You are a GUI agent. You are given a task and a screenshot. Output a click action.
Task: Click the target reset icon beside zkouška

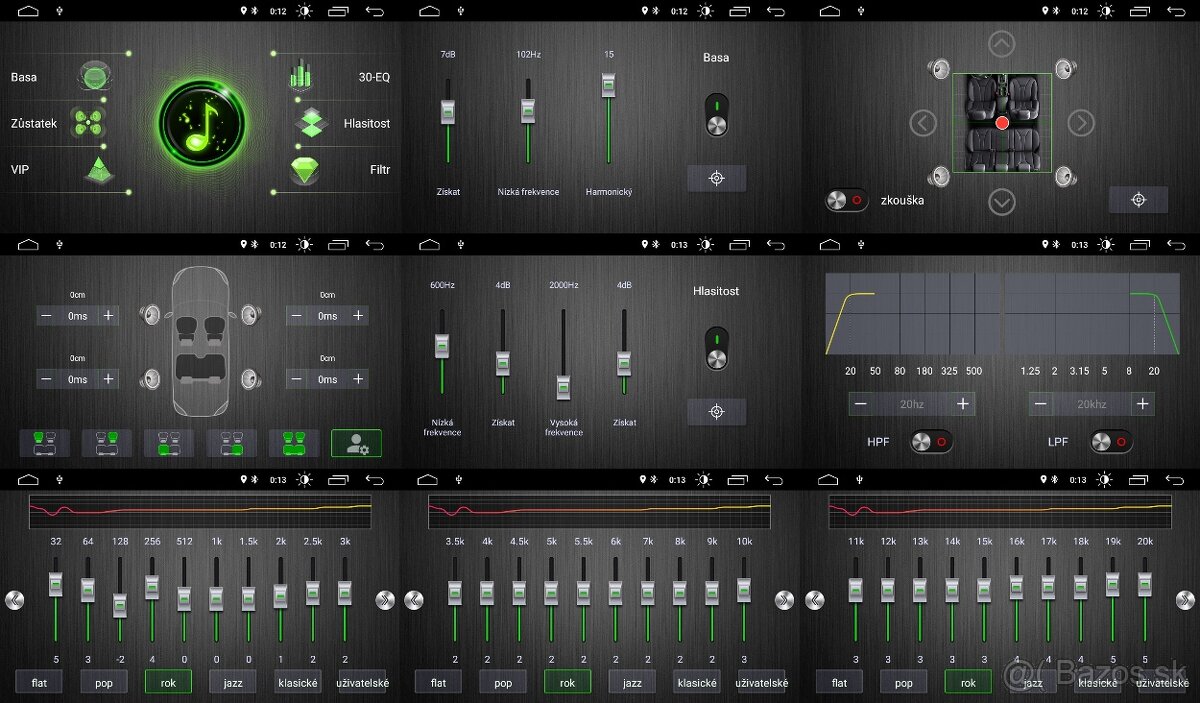coord(1138,200)
